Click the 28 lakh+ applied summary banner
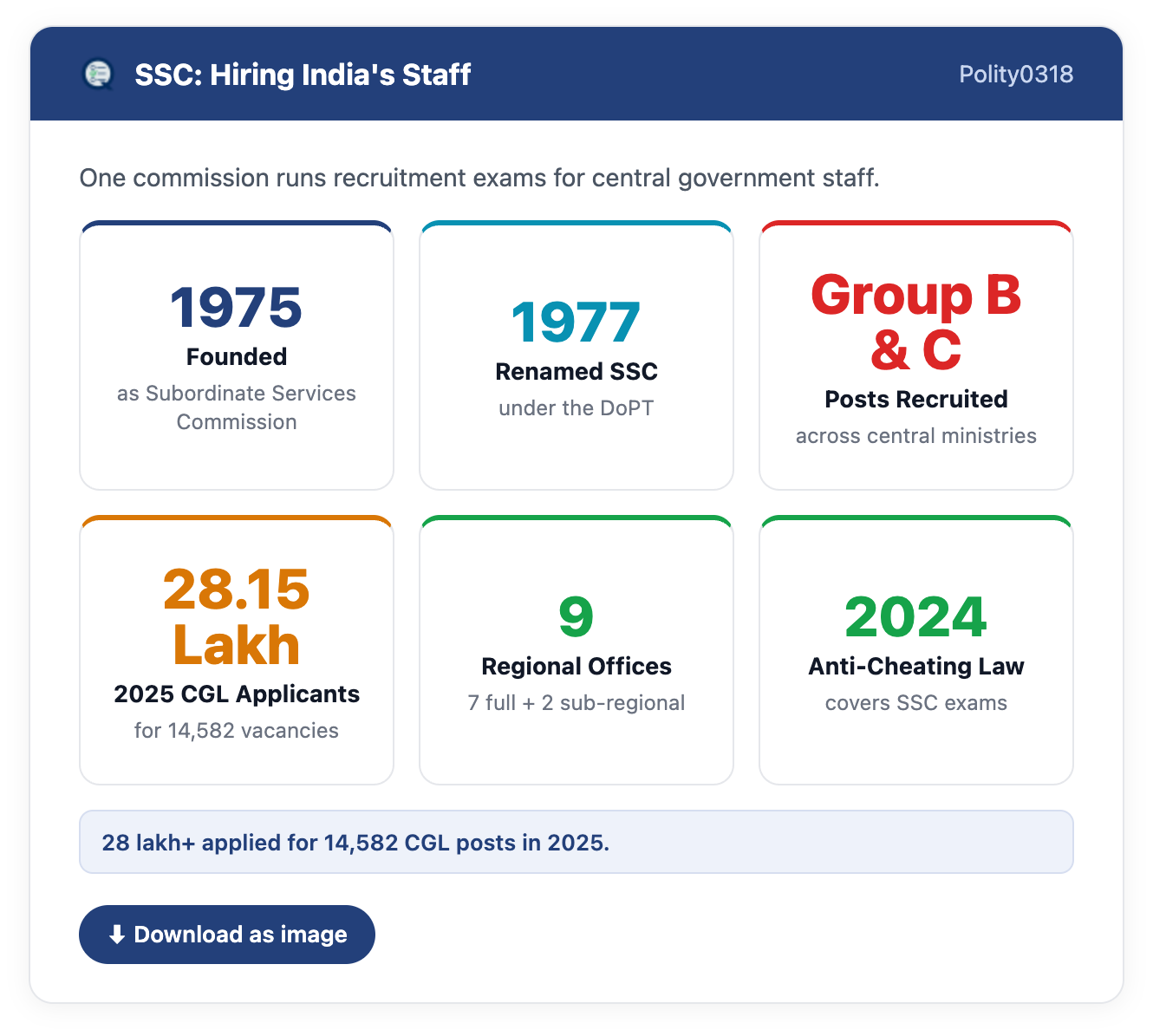 576,842
